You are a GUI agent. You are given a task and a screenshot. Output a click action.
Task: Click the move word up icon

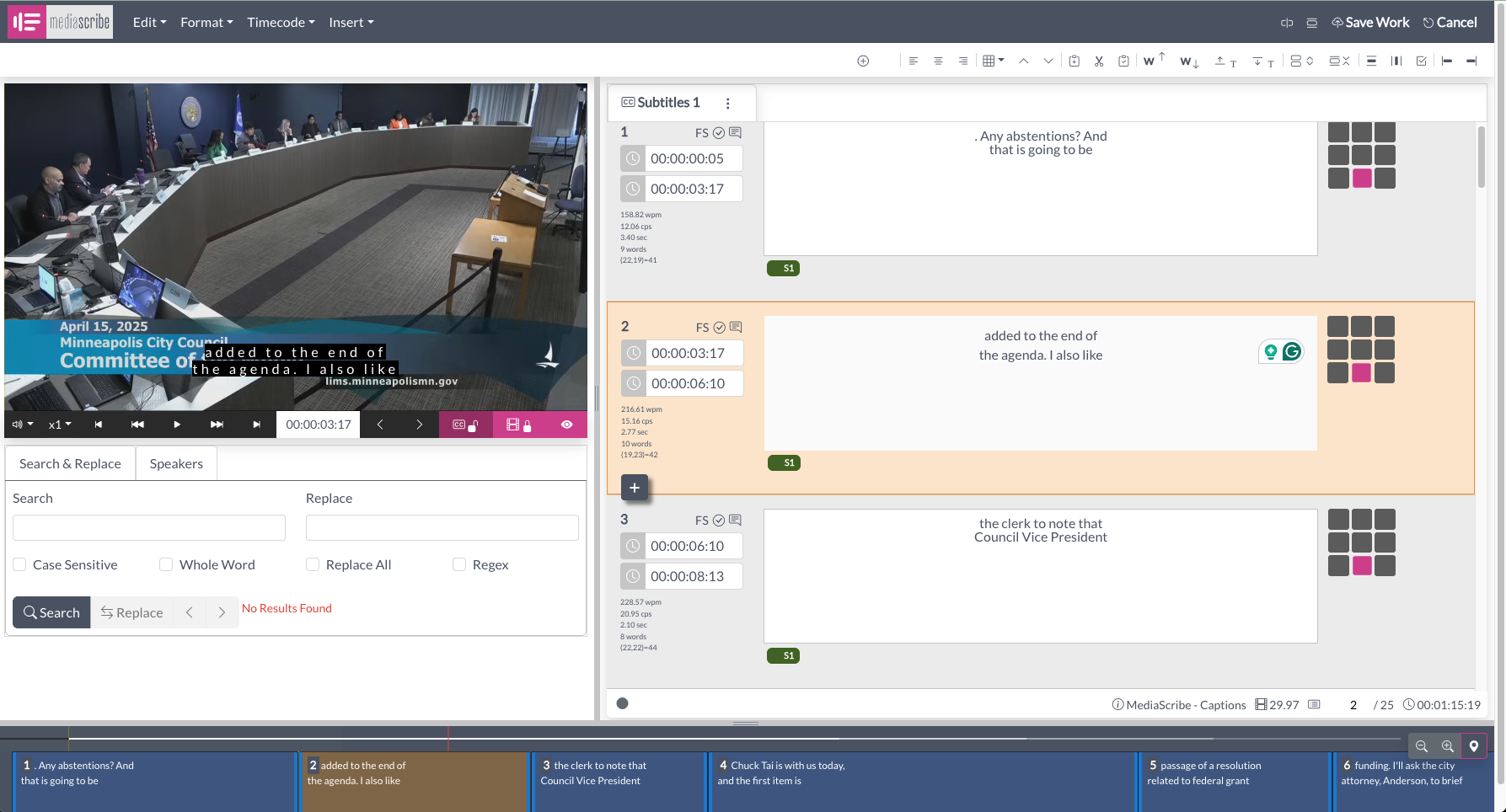point(1153,60)
